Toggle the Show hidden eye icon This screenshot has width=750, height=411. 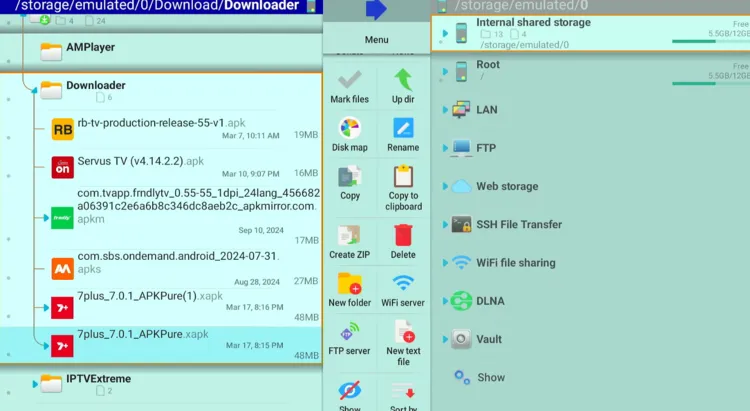tap(350, 390)
